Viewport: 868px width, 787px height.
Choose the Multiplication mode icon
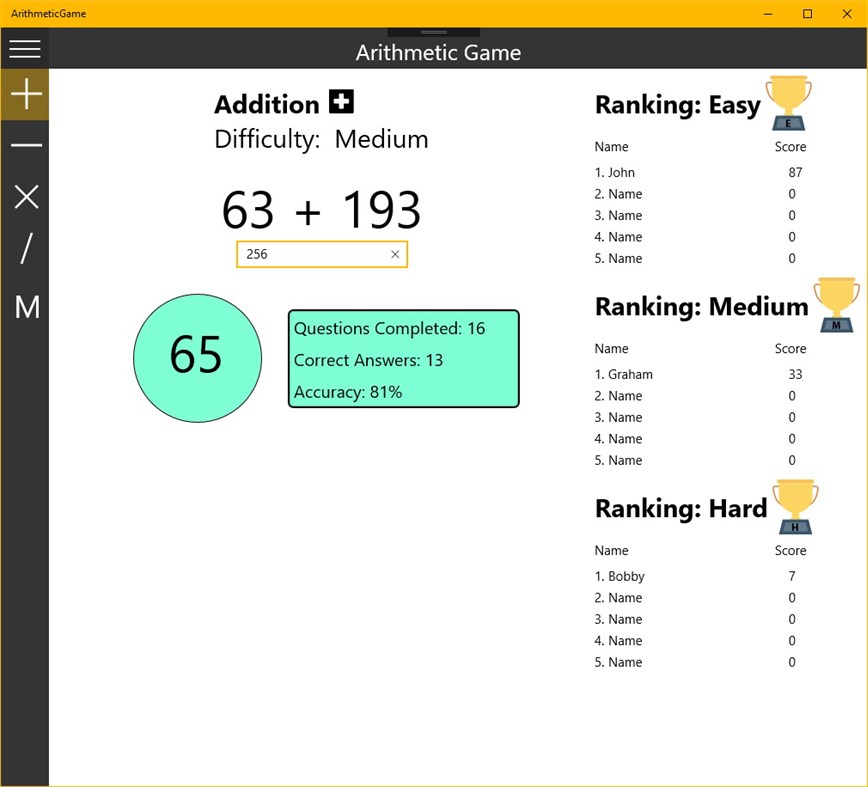pos(24,197)
